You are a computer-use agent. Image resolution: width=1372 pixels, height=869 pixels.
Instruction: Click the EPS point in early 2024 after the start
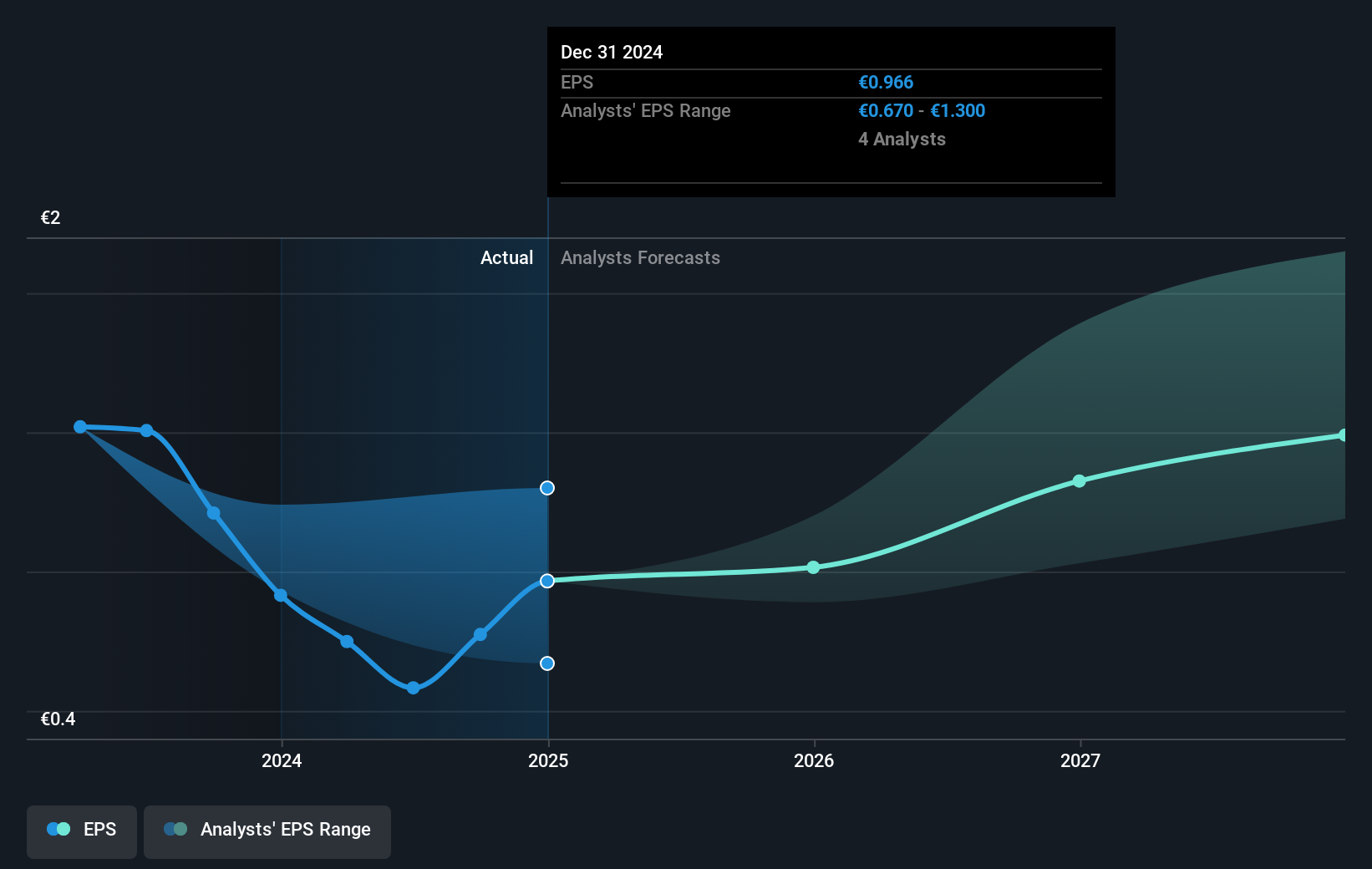347,642
